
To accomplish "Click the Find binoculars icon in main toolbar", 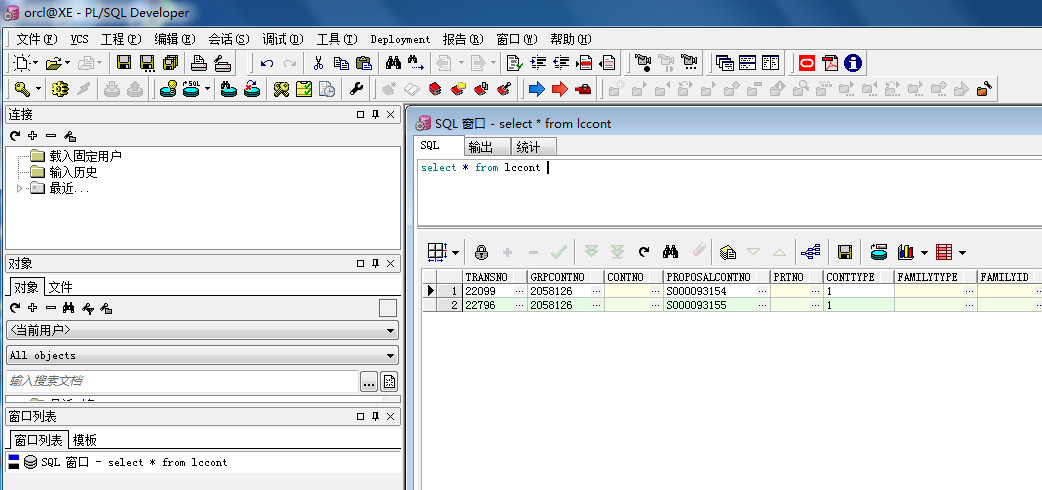I will (x=393, y=63).
